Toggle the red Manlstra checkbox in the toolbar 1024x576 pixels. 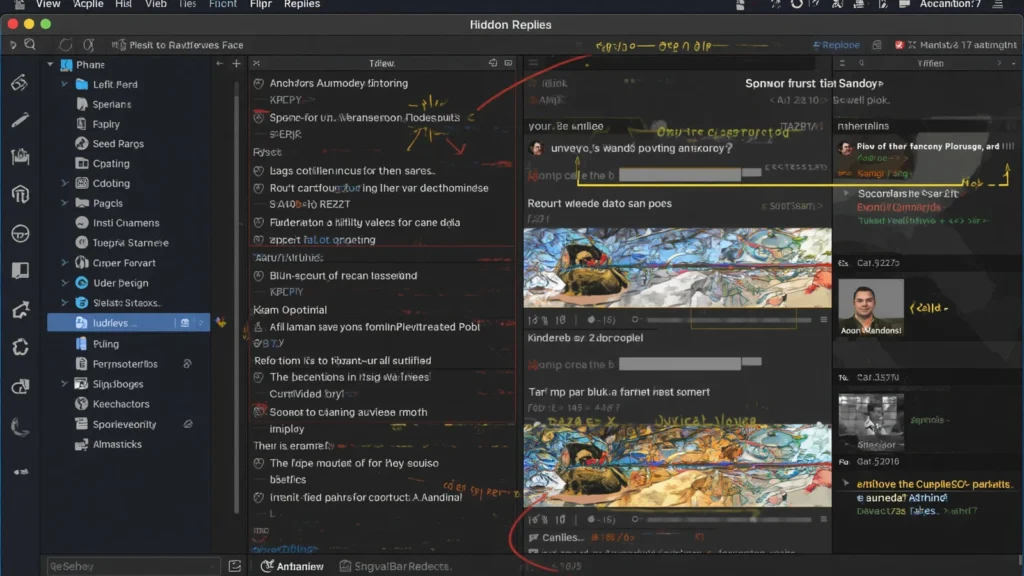pyautogui.click(x=899, y=45)
